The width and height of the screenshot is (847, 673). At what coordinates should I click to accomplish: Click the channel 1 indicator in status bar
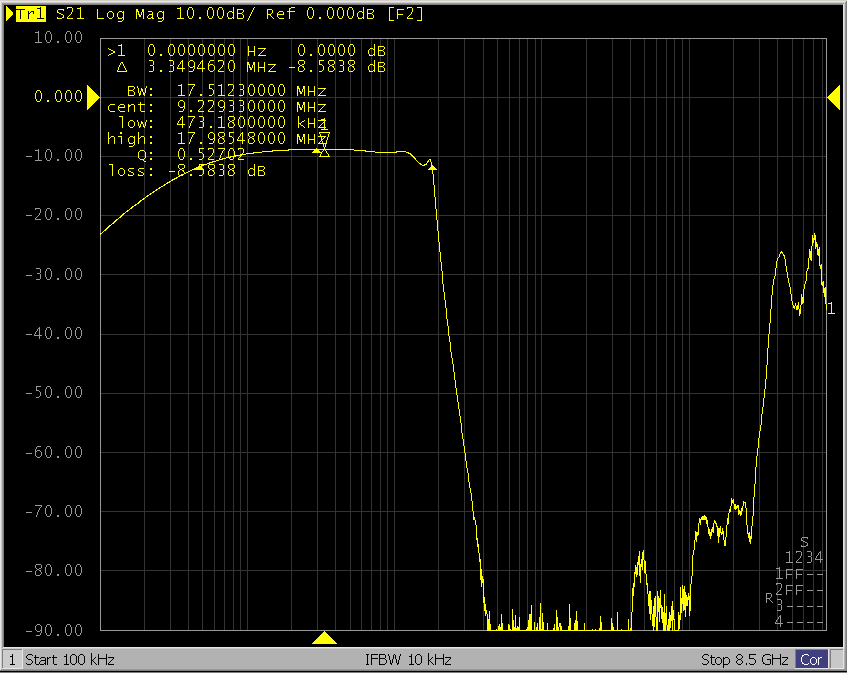(x=12, y=660)
